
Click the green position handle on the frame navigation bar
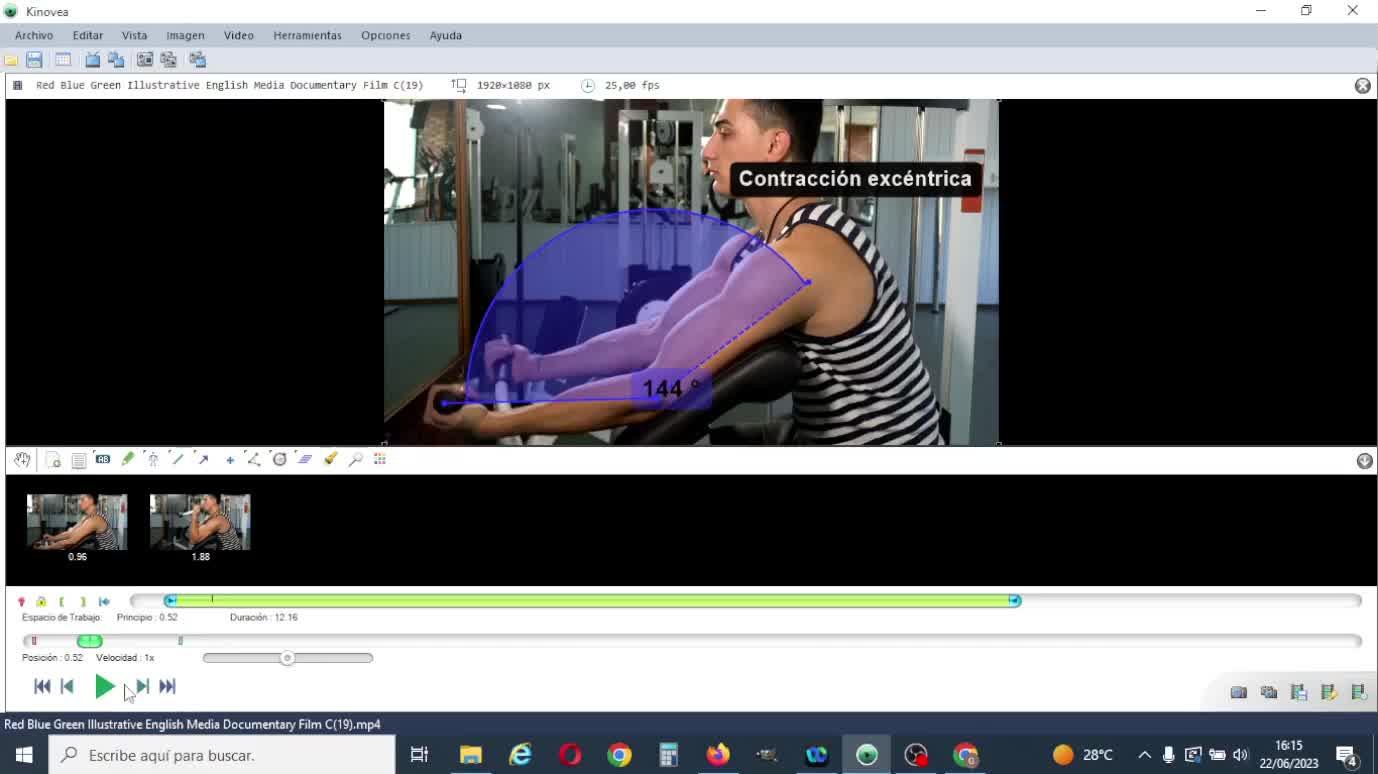click(89, 641)
